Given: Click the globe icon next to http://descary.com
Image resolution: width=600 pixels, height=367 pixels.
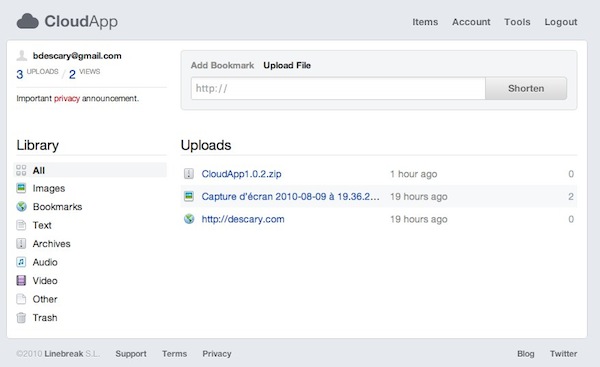Looking at the screenshot, I should 189,219.
